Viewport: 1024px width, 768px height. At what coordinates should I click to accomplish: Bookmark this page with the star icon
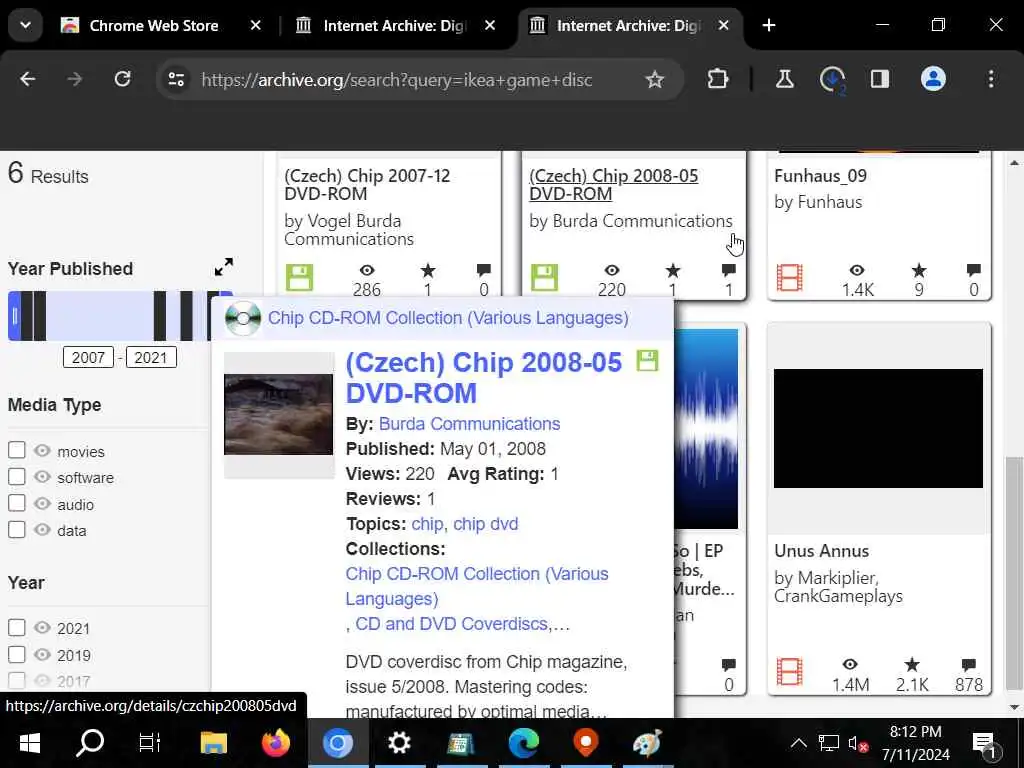654,80
